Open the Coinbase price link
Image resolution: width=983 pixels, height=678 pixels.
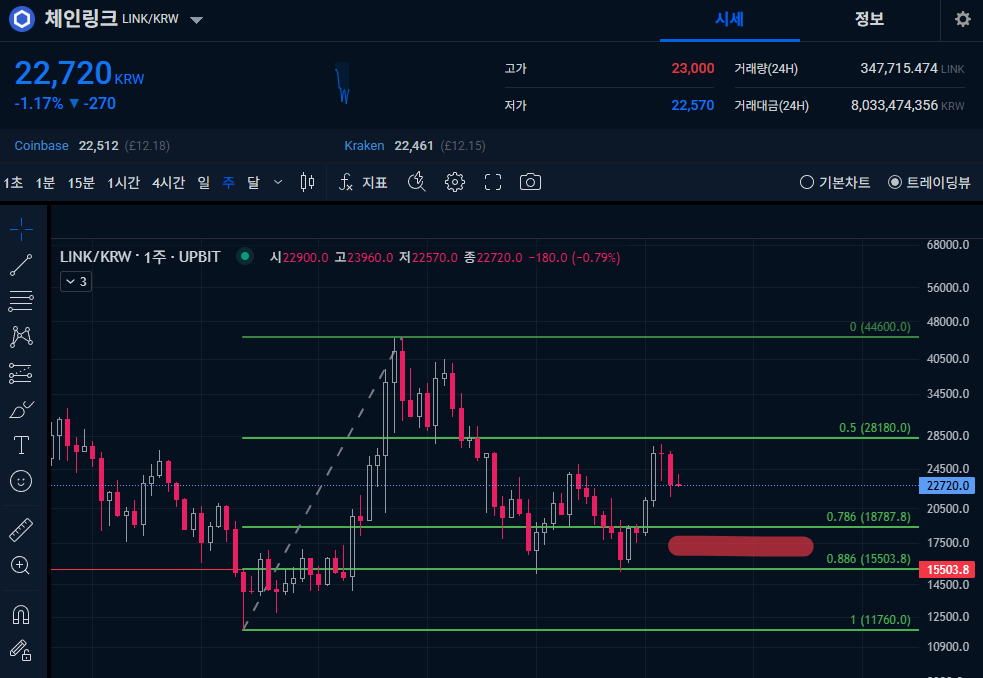tap(41, 146)
